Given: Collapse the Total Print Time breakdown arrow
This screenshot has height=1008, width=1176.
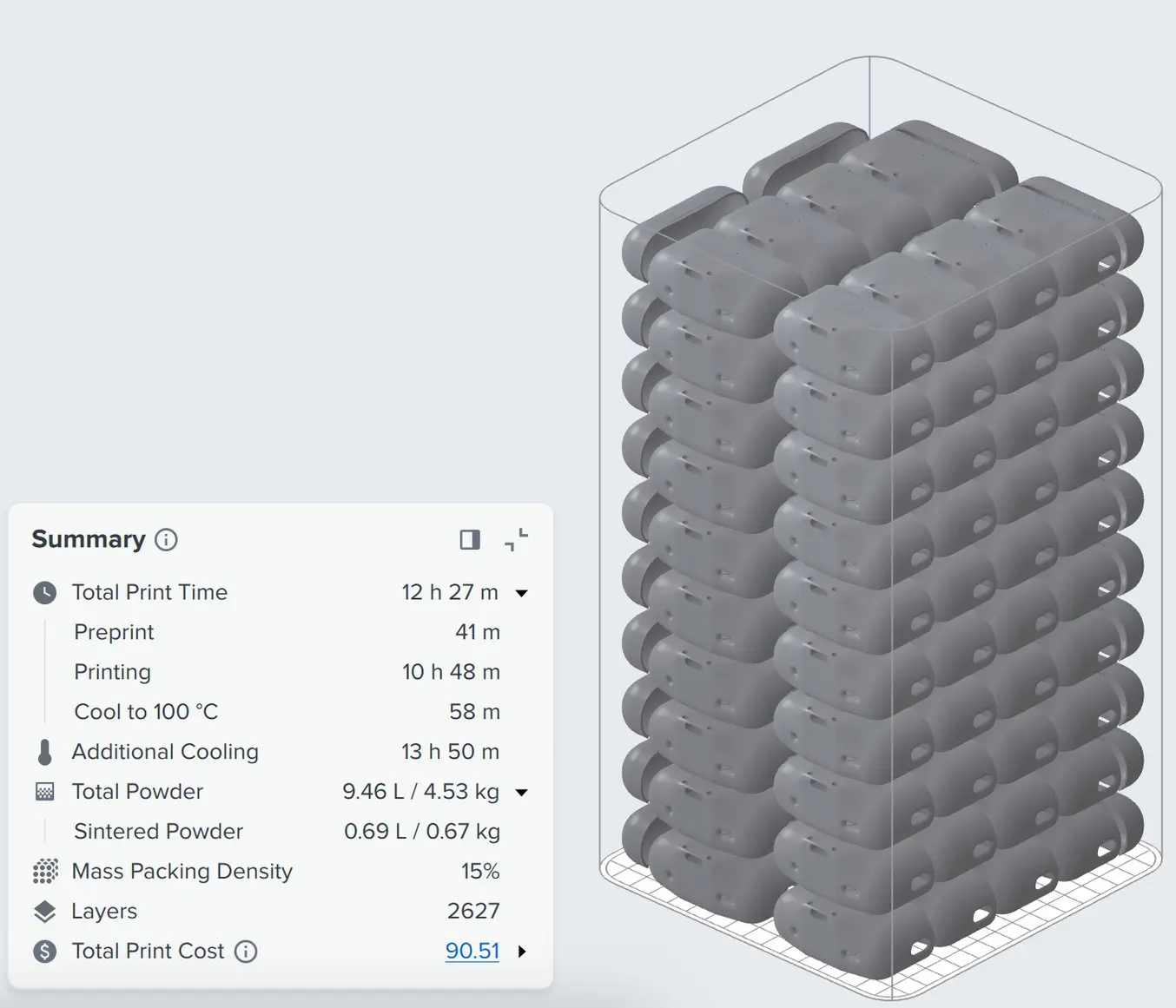Looking at the screenshot, I should click(522, 594).
